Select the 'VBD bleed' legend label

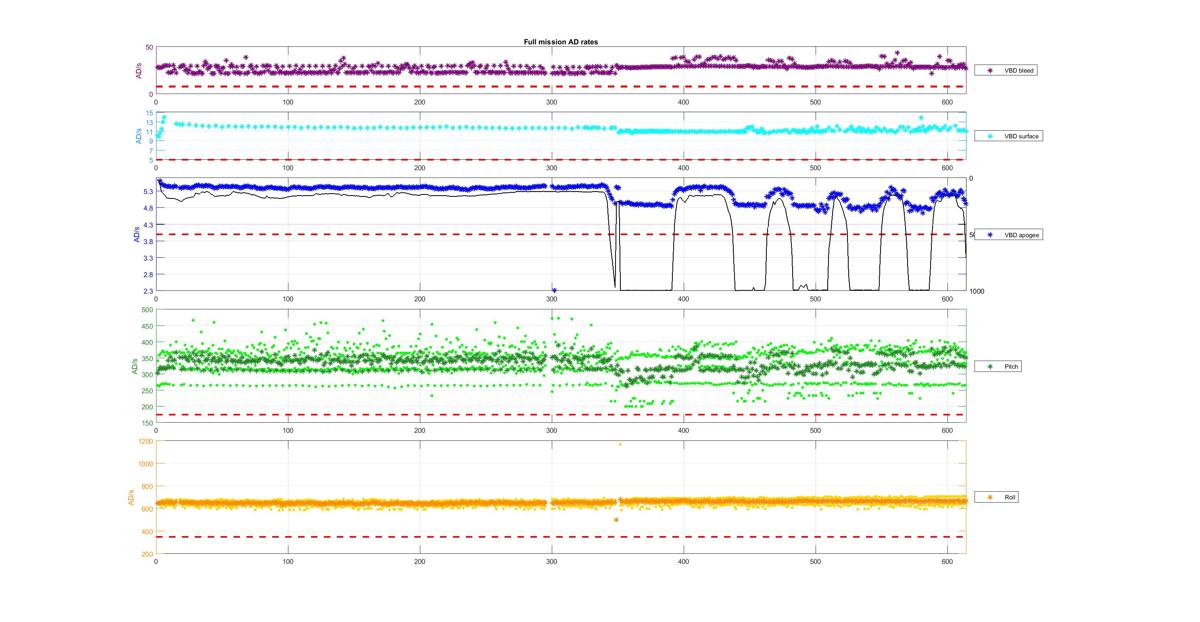click(1018, 71)
